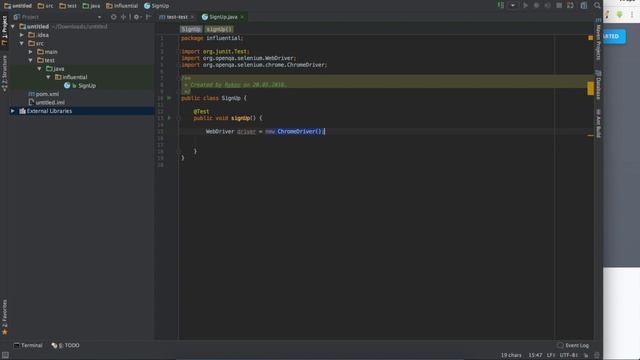Toggle the Project tool window sidebar tab

4,30
